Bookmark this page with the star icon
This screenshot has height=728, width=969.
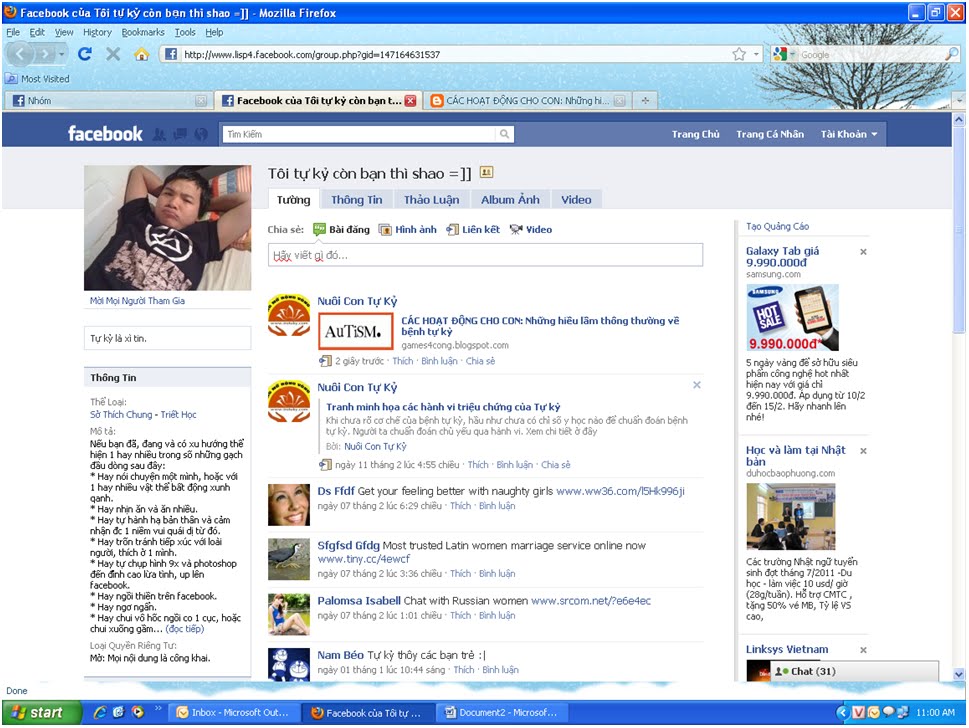tap(739, 54)
